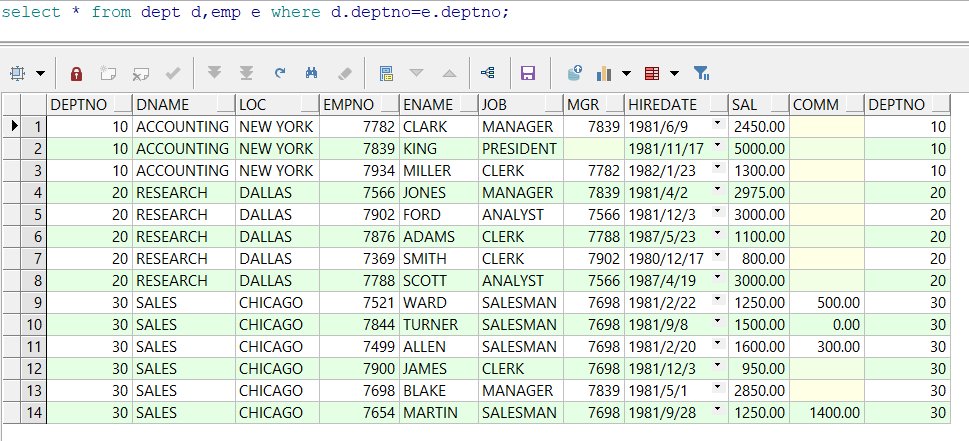This screenshot has width=969, height=441.
Task: Click the binoculars find icon
Action: pos(311,74)
